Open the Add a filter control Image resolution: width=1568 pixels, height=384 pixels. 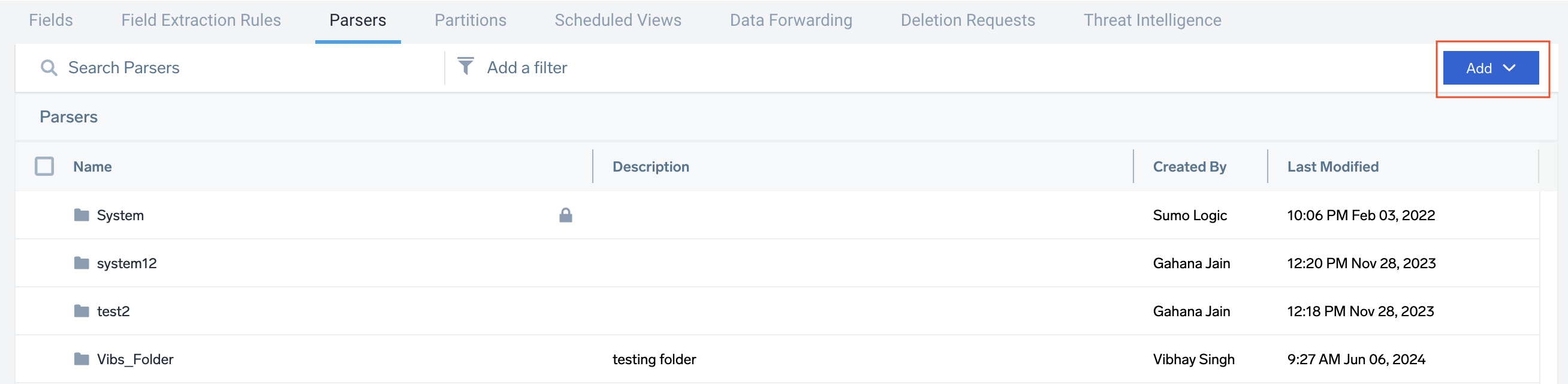526,67
